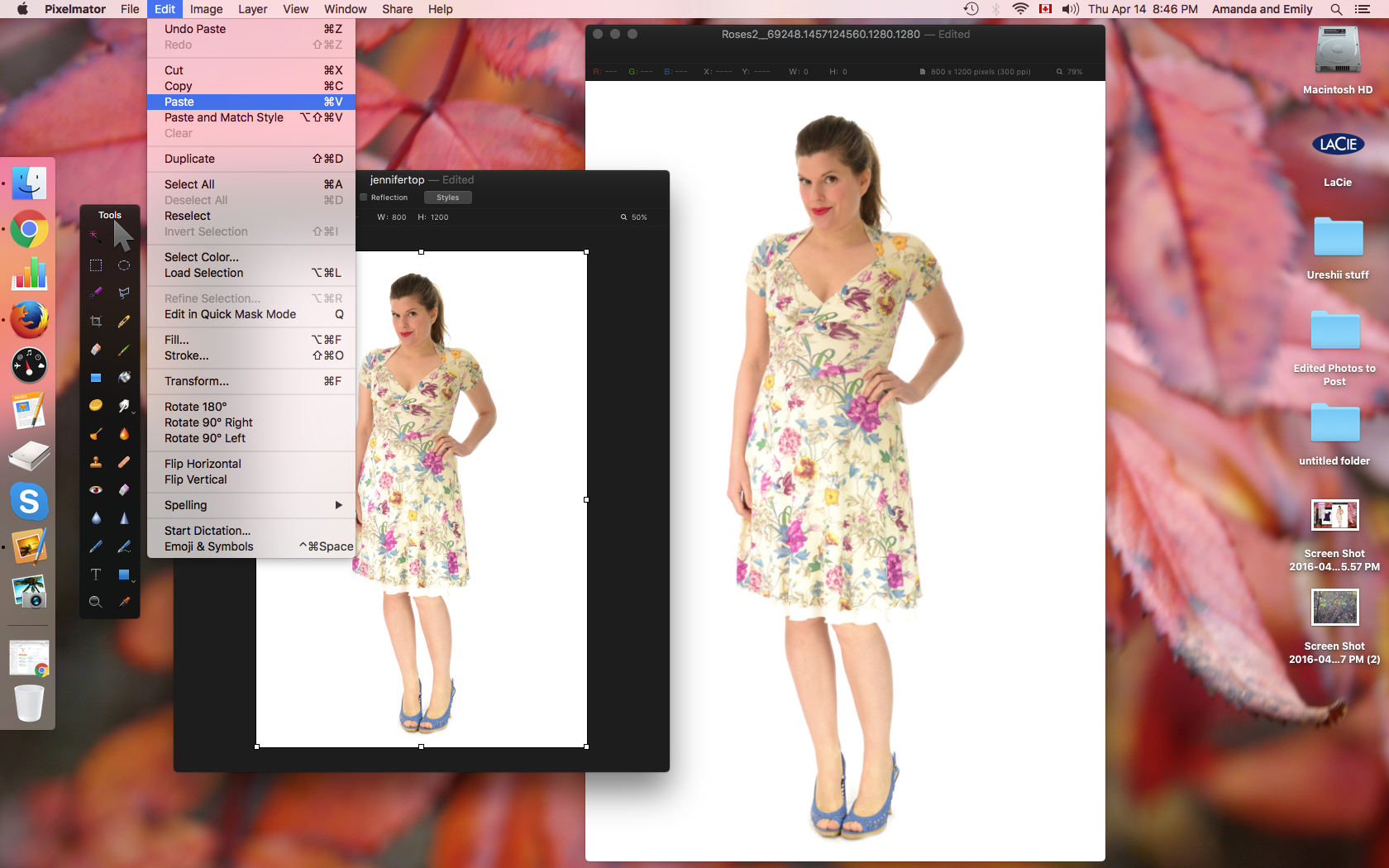
Task: Open the Layer menu
Action: pos(252,9)
